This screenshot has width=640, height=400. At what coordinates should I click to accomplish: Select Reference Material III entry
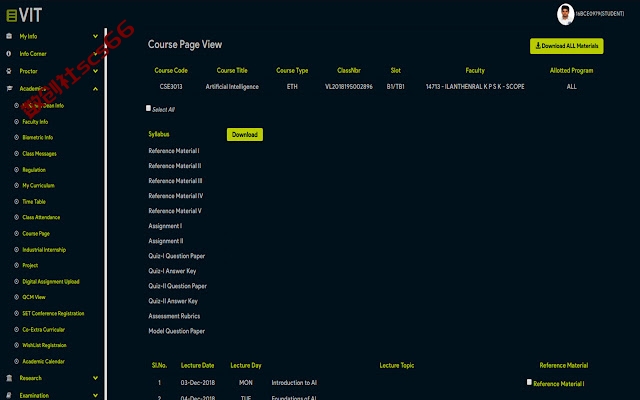(x=175, y=181)
